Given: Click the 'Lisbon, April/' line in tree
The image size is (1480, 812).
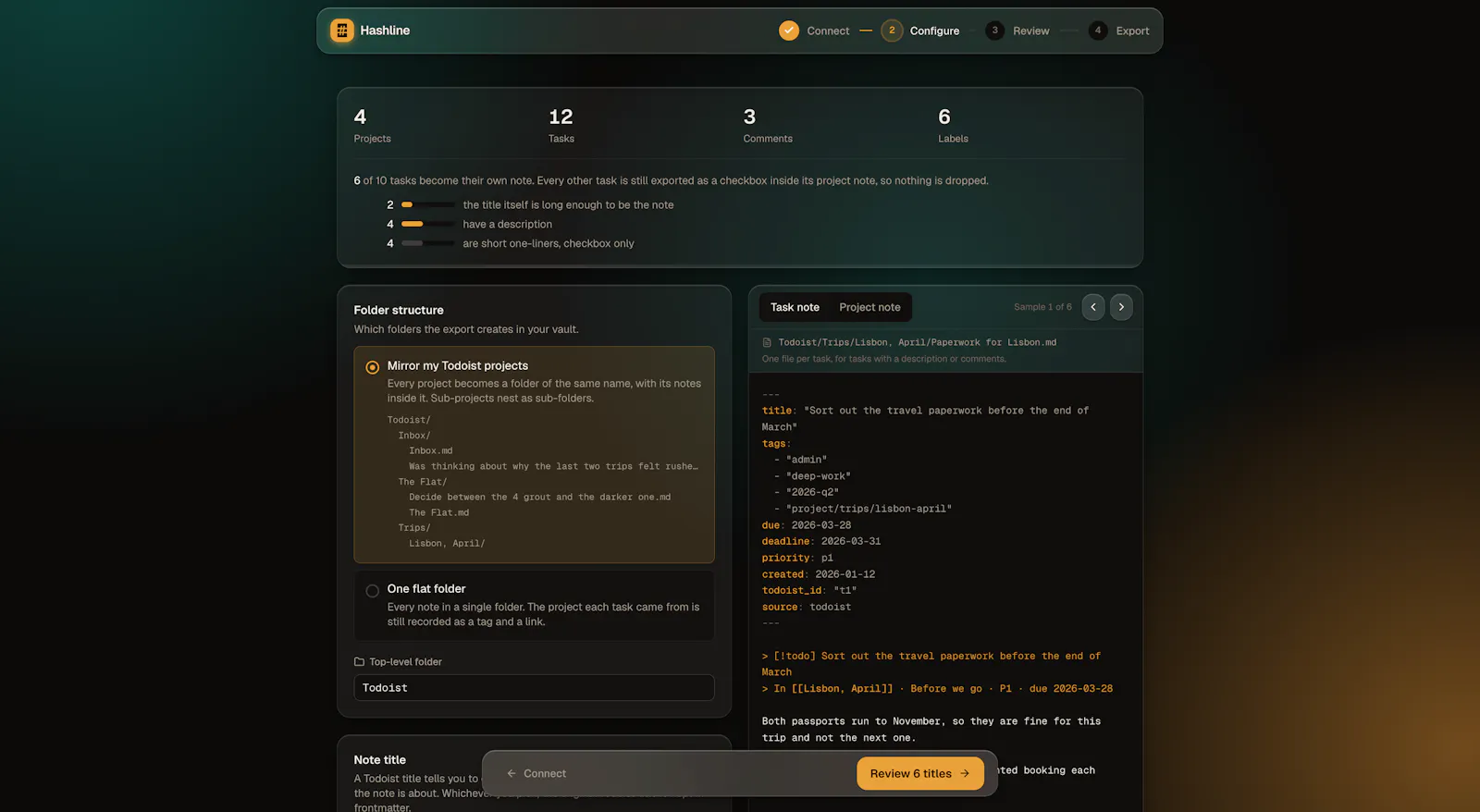Looking at the screenshot, I should 447,544.
